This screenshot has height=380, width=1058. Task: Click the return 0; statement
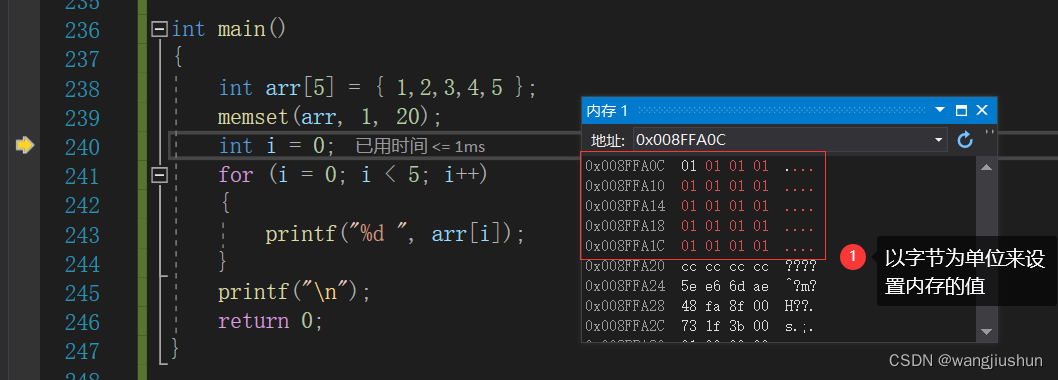click(271, 321)
